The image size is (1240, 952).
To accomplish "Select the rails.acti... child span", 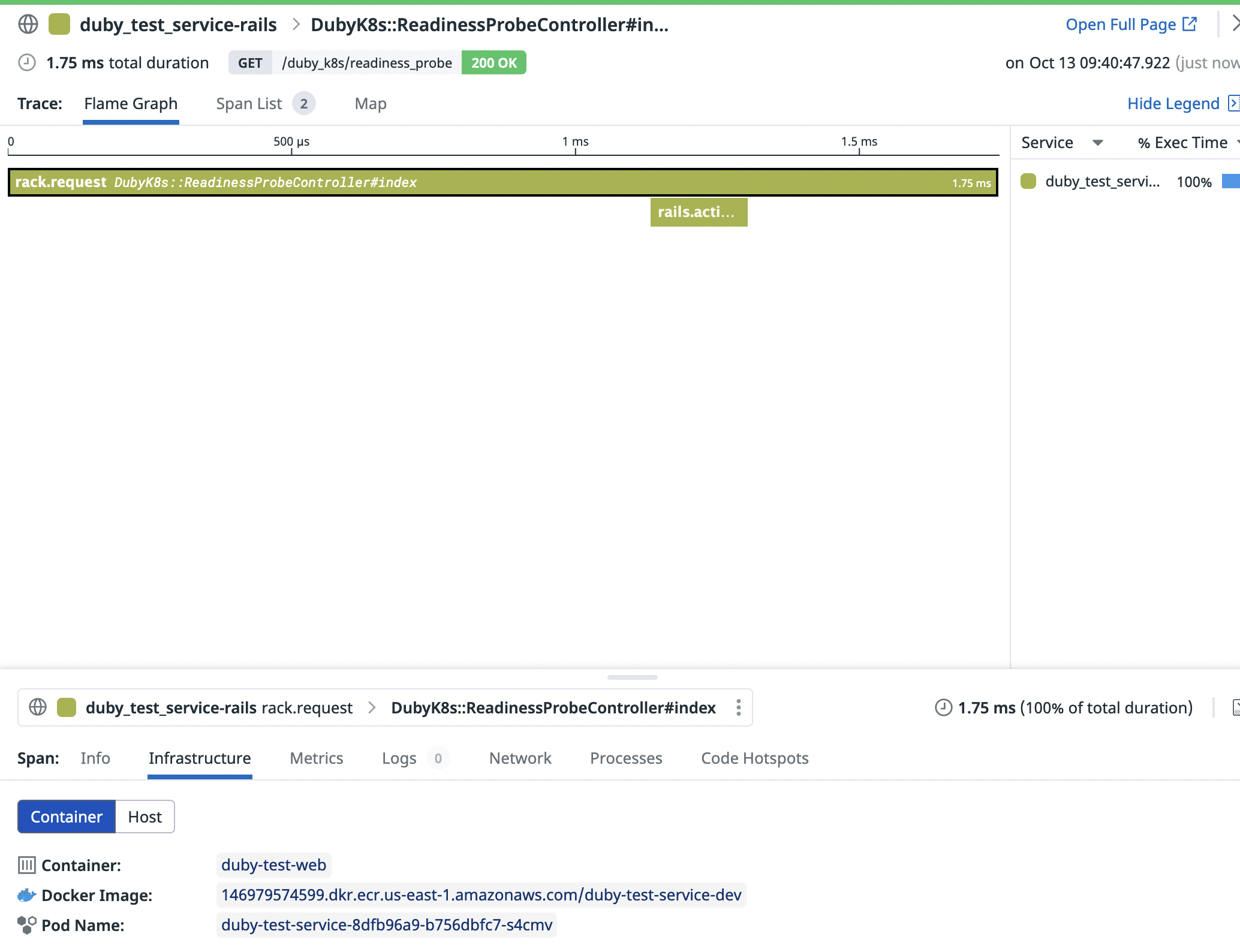I will [699, 212].
